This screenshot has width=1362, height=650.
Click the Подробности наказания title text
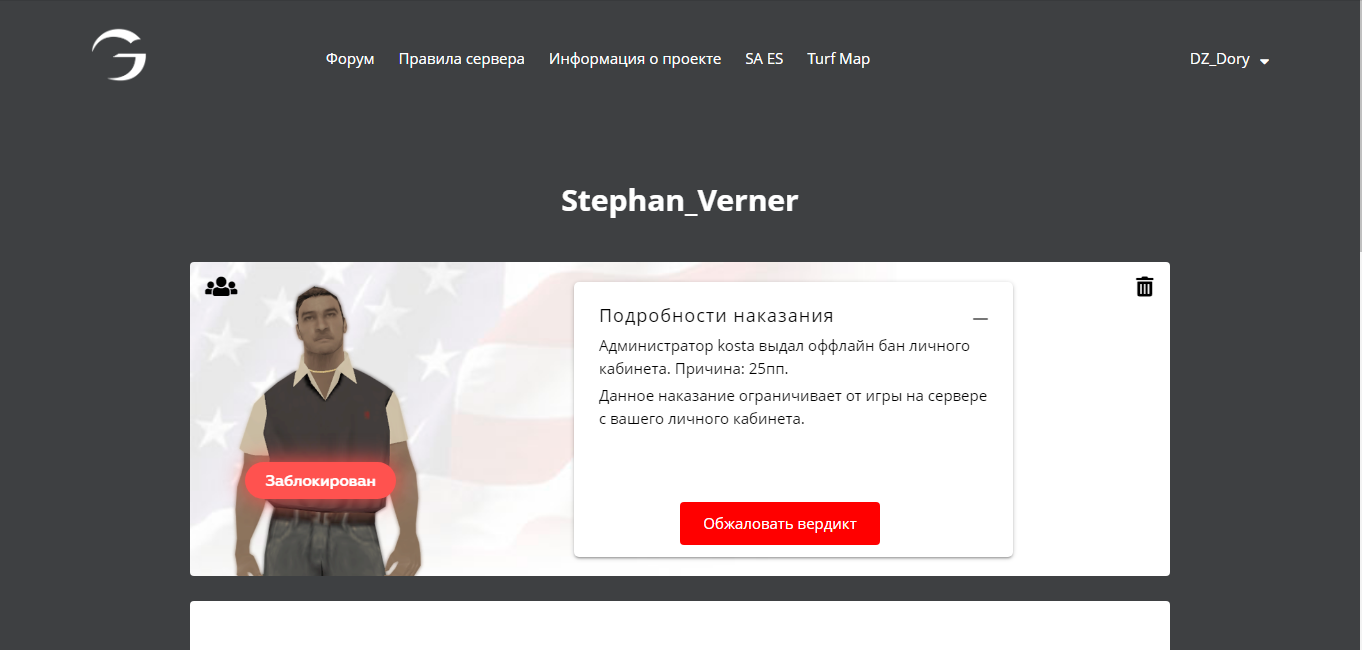click(716, 316)
